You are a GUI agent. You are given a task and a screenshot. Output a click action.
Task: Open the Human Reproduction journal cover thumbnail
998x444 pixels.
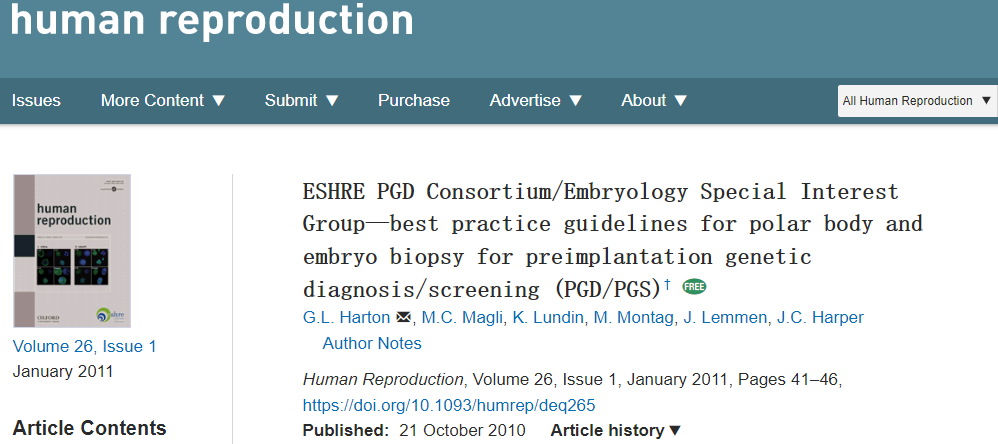[72, 250]
